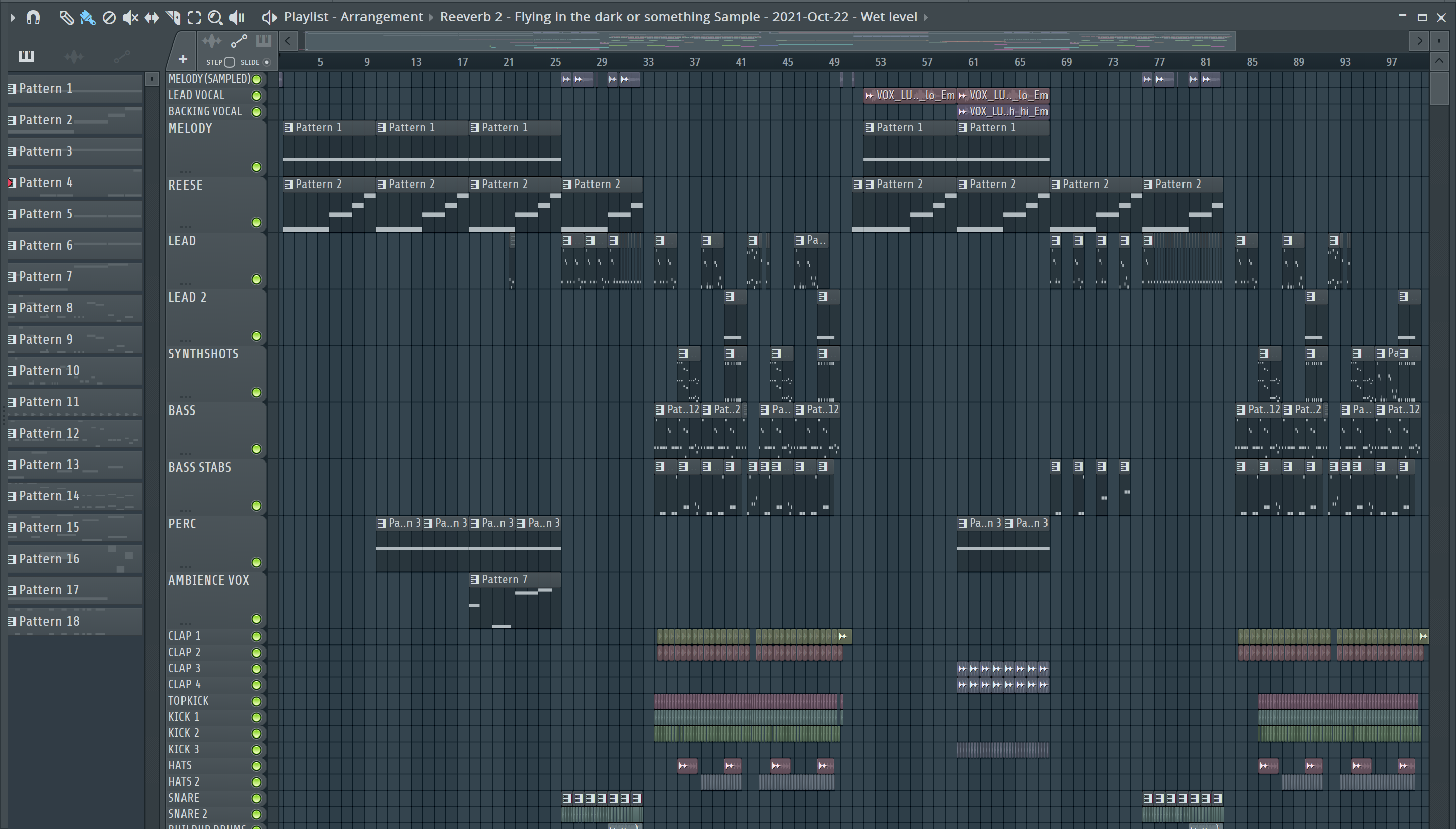Click the pattern keys icon above track headers
The height and width of the screenshot is (829, 1456).
pos(263,41)
